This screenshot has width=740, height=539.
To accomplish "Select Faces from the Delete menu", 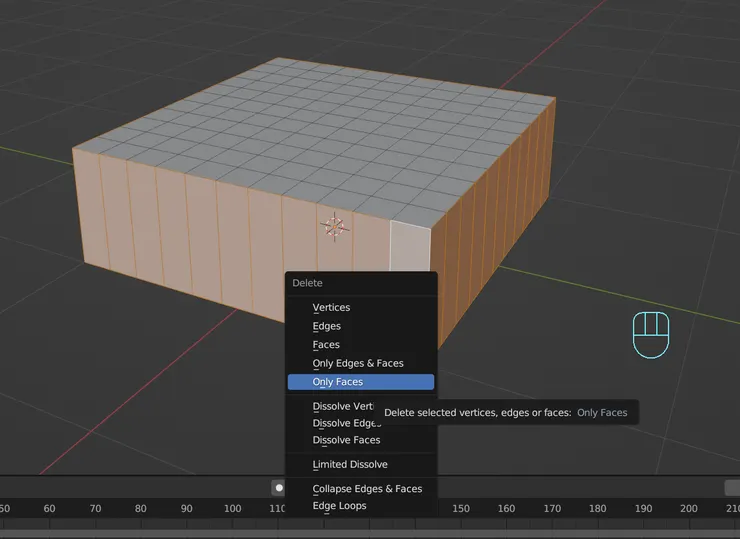I will coord(326,345).
